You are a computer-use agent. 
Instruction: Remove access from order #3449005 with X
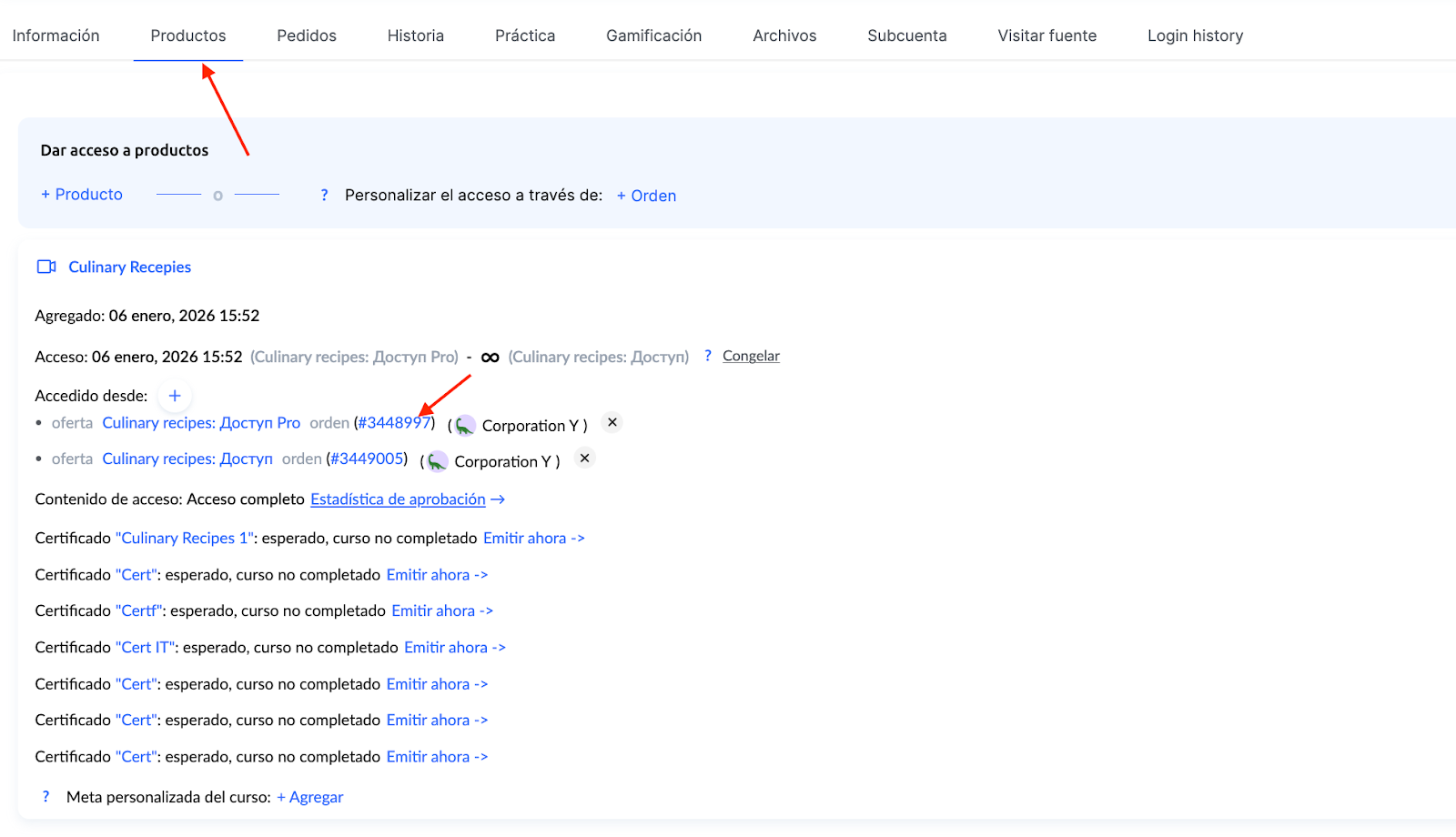click(585, 459)
